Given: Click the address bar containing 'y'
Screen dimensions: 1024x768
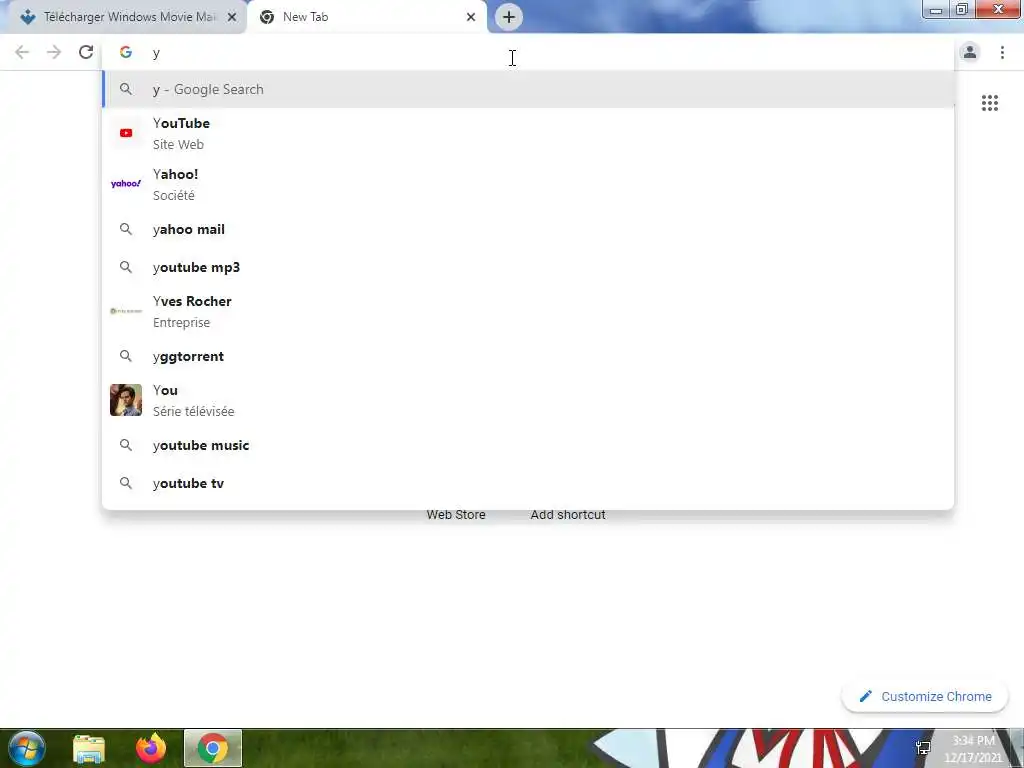Looking at the screenshot, I should (528, 52).
